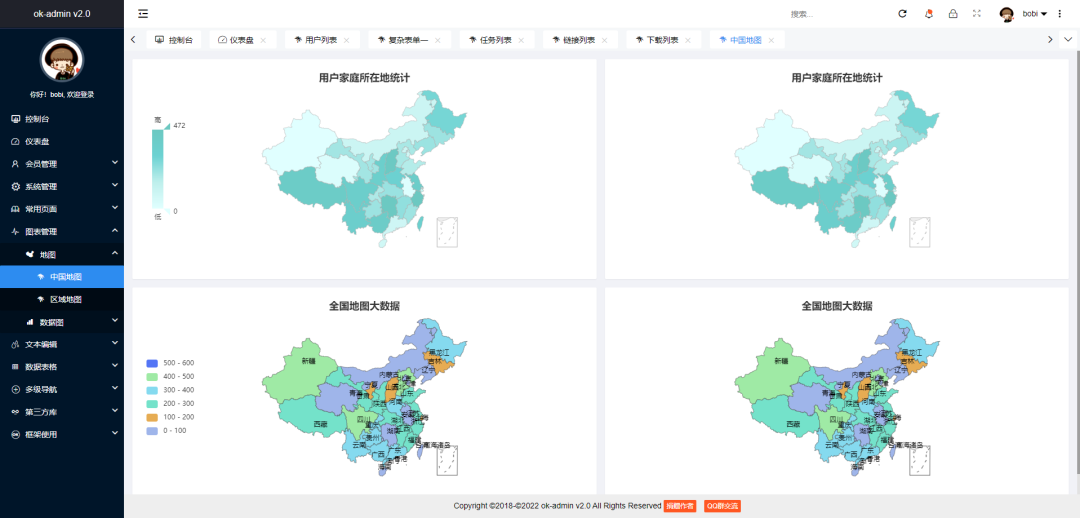Screen dimensions: 1080x518
Task: Open the bobi user dropdown
Action: (x=1035, y=14)
